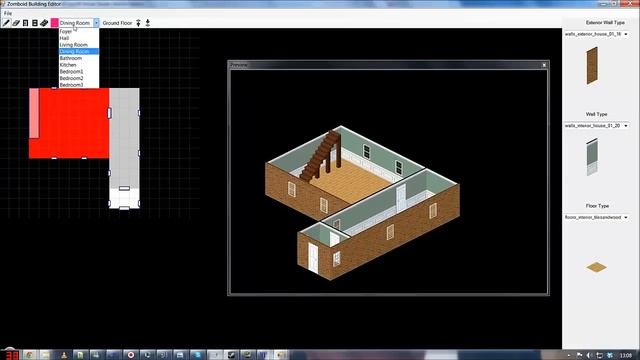Screen dimensions: 640x360
Task: Click the interior wall preview tile
Action: [x=592, y=157]
